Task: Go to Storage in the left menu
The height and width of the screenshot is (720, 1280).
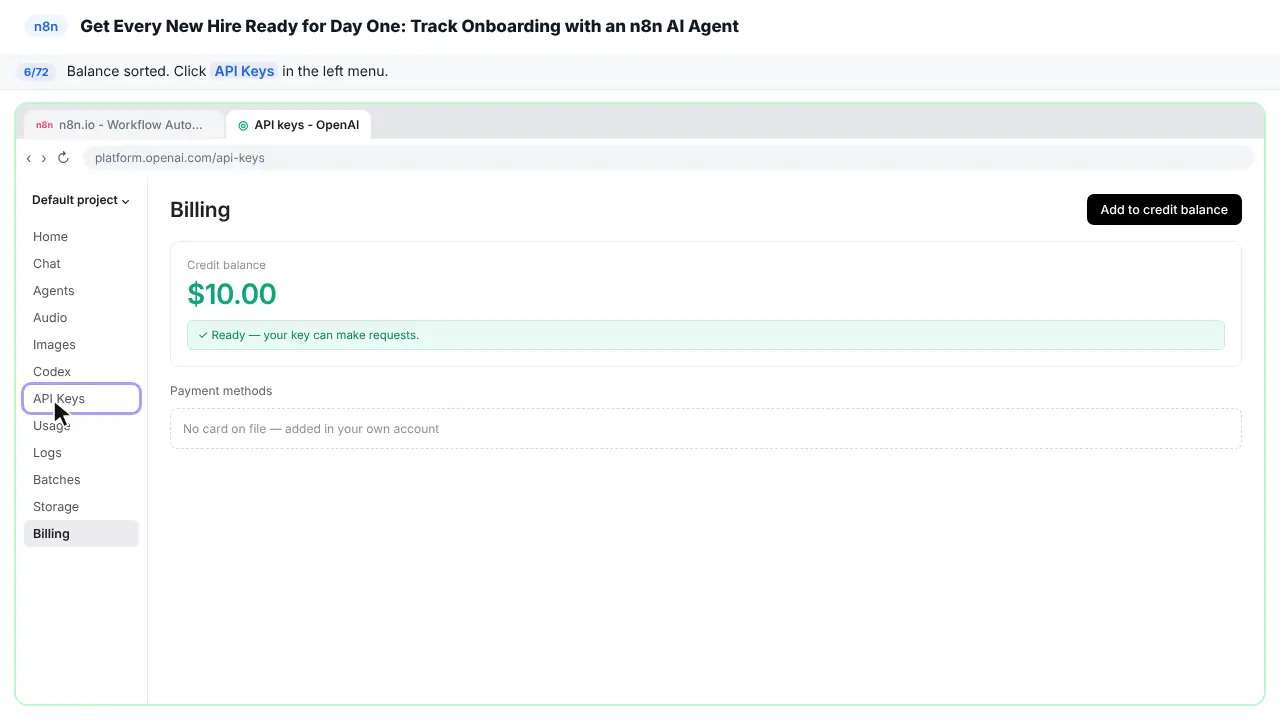Action: [81, 507]
